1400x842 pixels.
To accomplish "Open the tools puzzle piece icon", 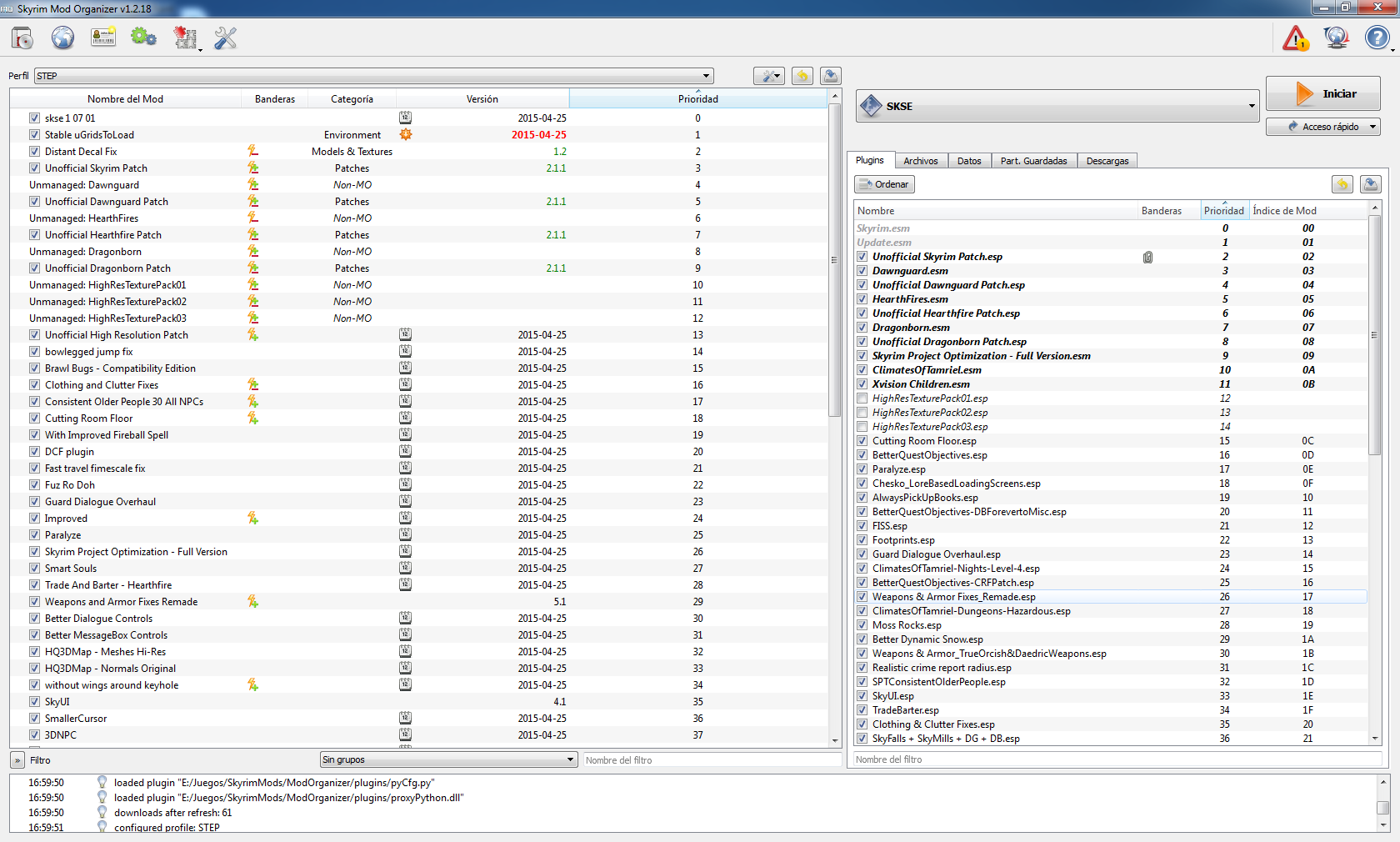I will (185, 38).
